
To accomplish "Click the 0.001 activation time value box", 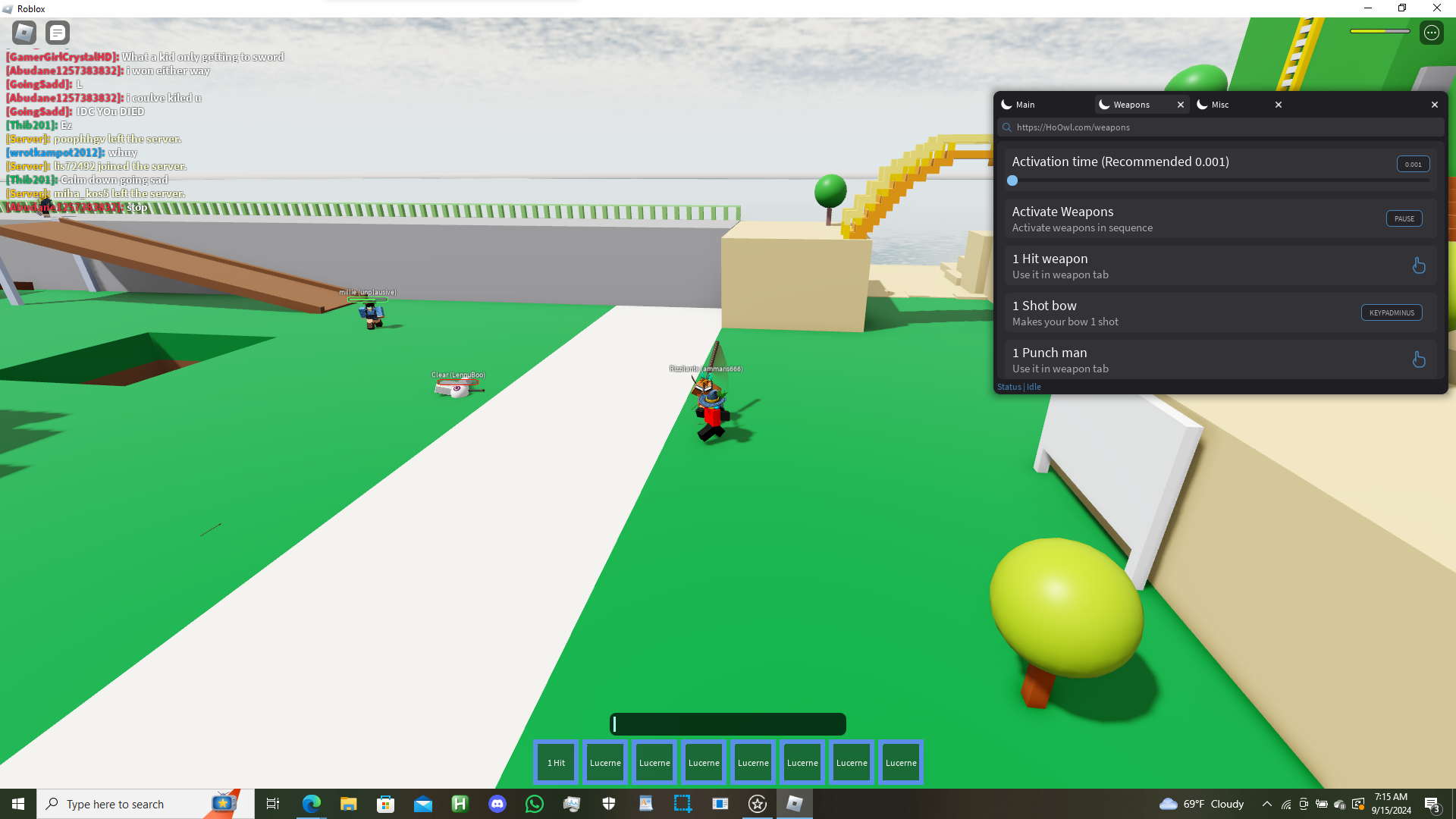I will (x=1414, y=164).
